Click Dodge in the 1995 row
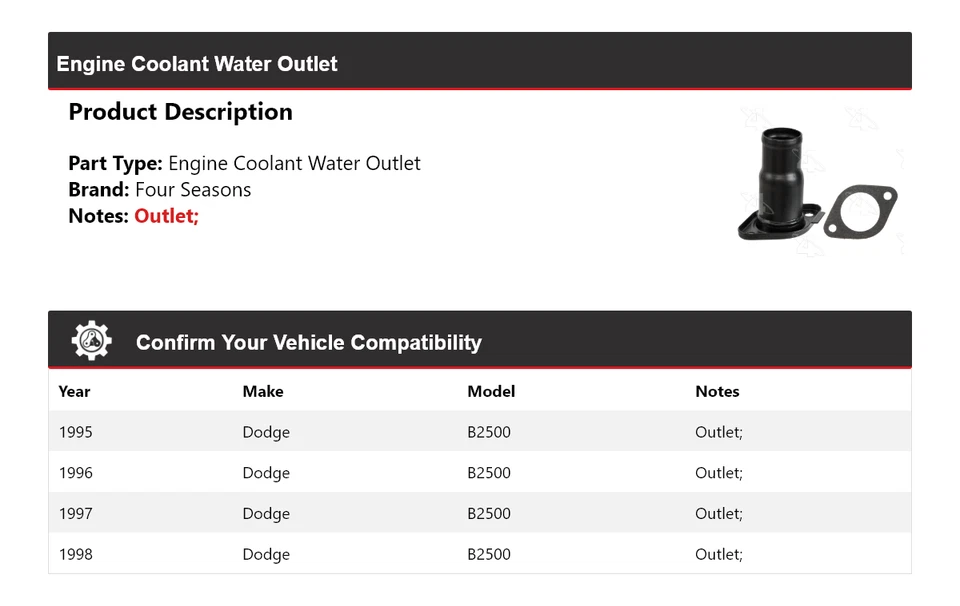 tap(266, 432)
